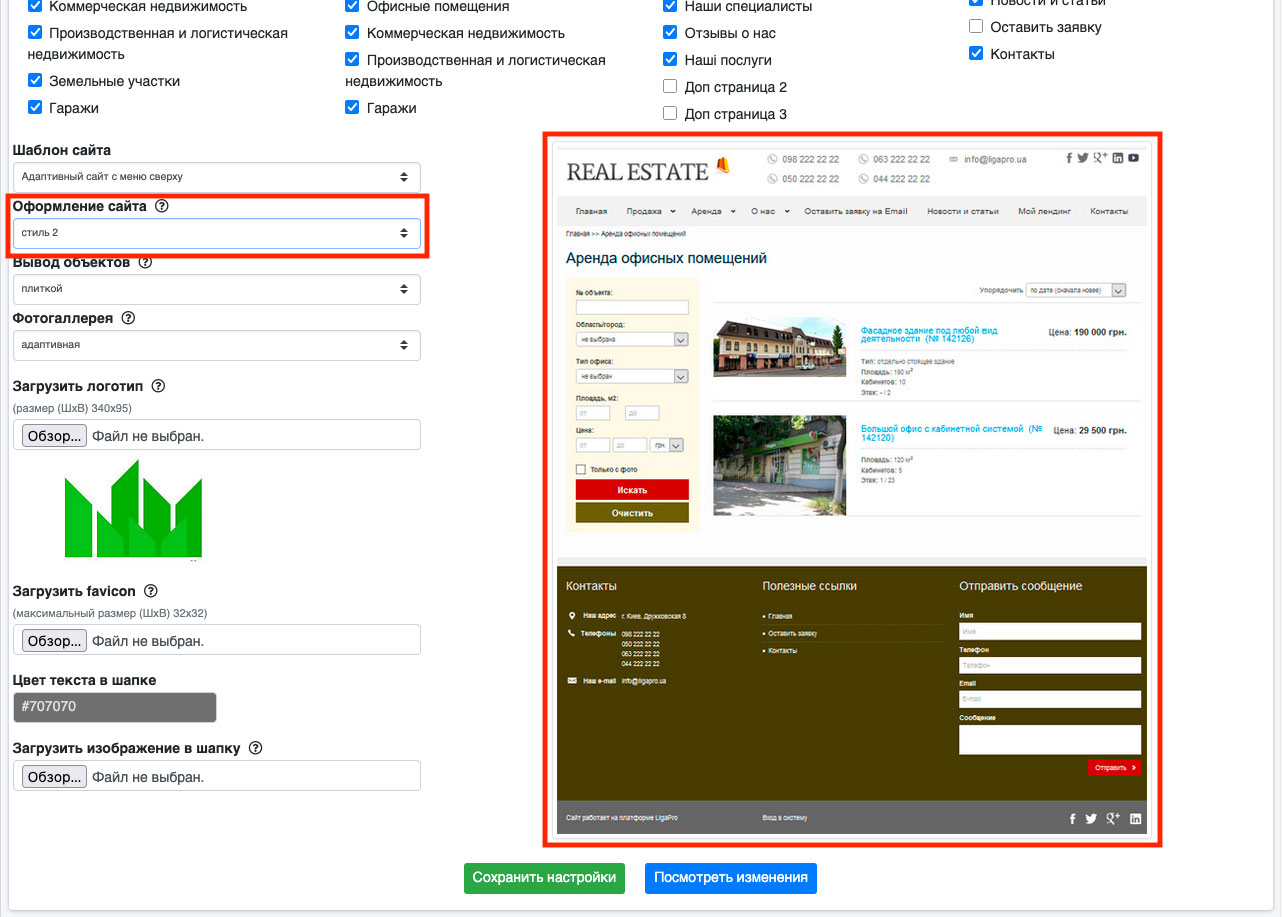Click Мой лендинг in preview menu
Viewport: 1282px width, 917px height.
[x=1044, y=212]
